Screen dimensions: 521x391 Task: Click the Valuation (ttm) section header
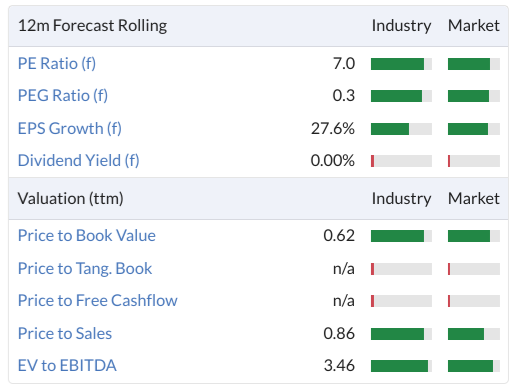point(70,199)
